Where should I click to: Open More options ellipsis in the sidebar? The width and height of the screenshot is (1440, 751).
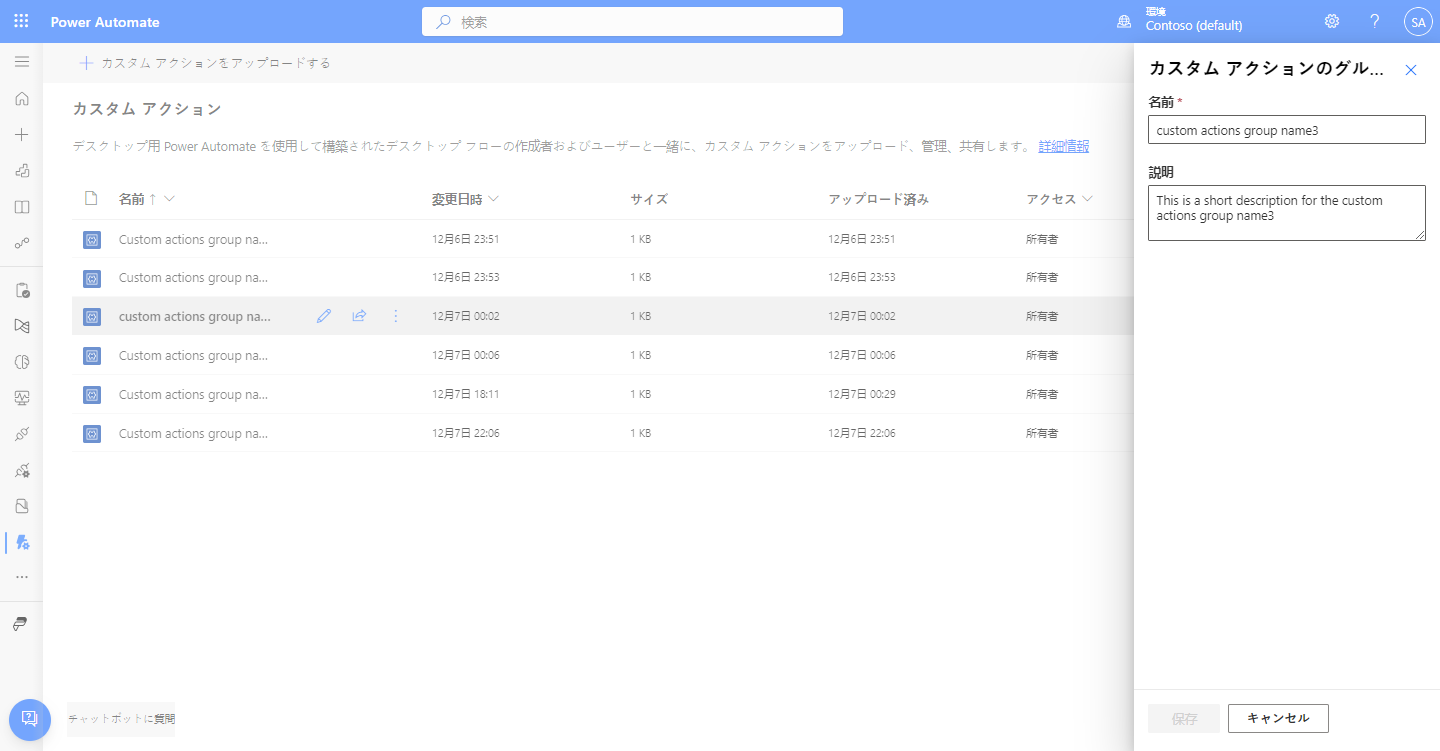coord(21,577)
